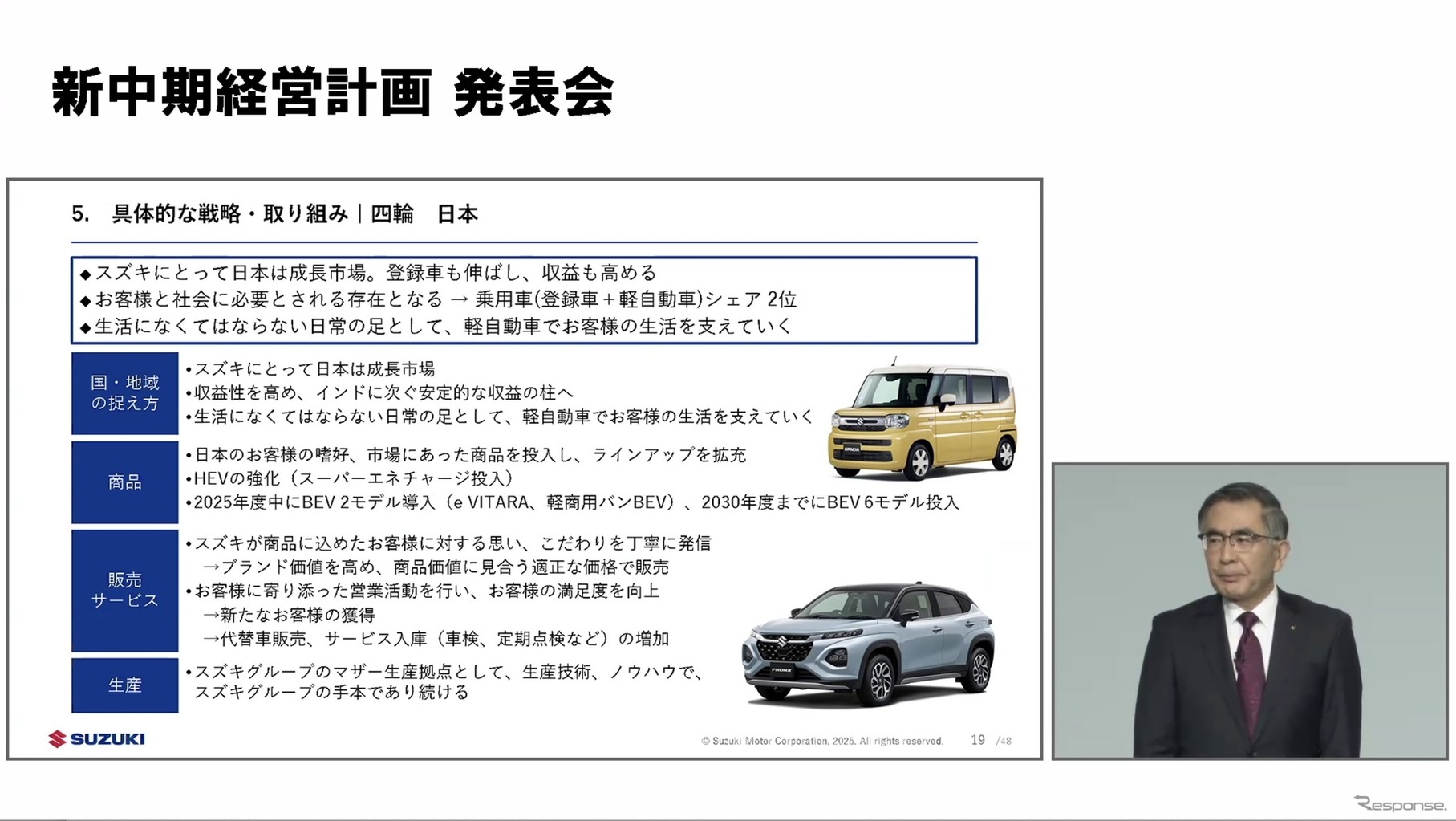The image size is (1456, 821).
Task: Click the boxed line 生活になくてはならない日常の足として
Action: pyautogui.click(x=436, y=326)
